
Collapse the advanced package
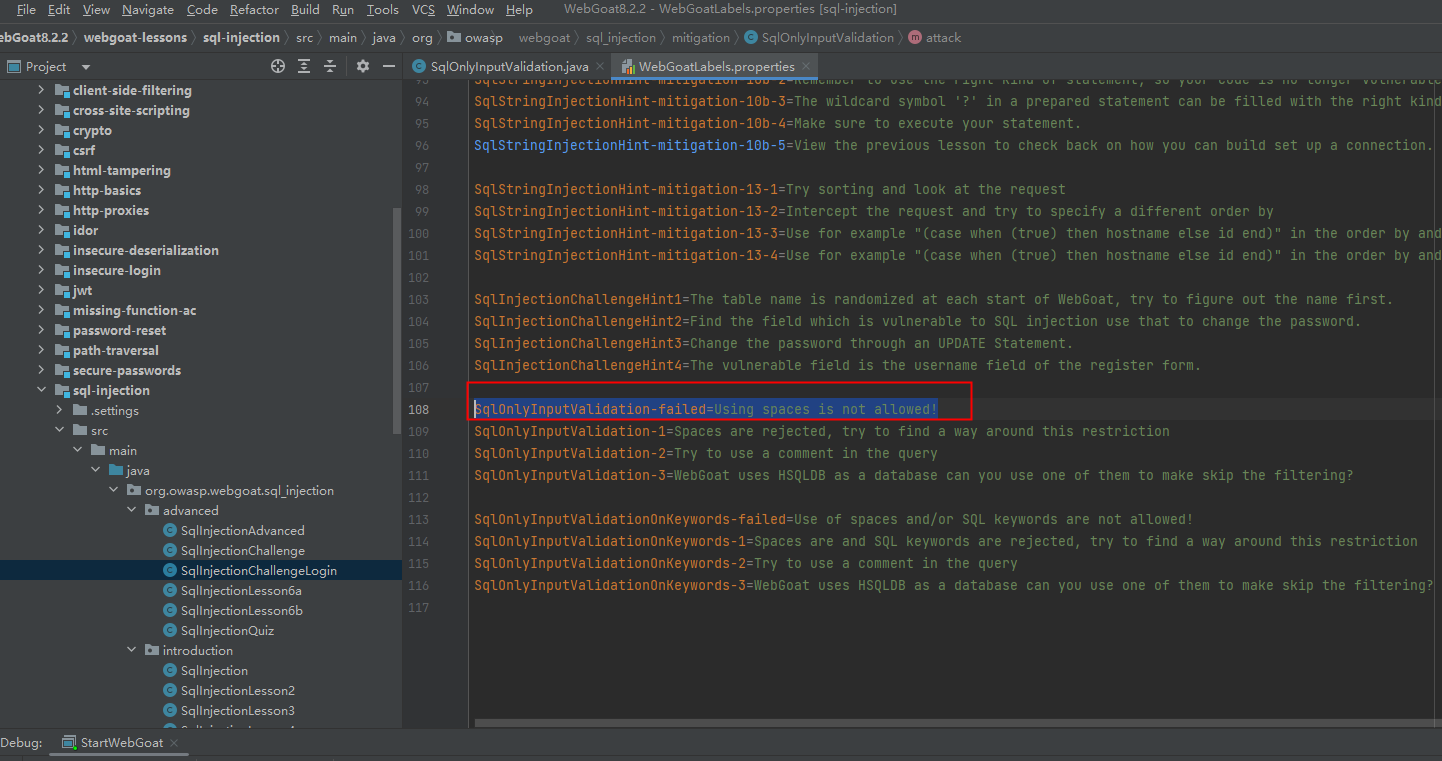tap(132, 510)
